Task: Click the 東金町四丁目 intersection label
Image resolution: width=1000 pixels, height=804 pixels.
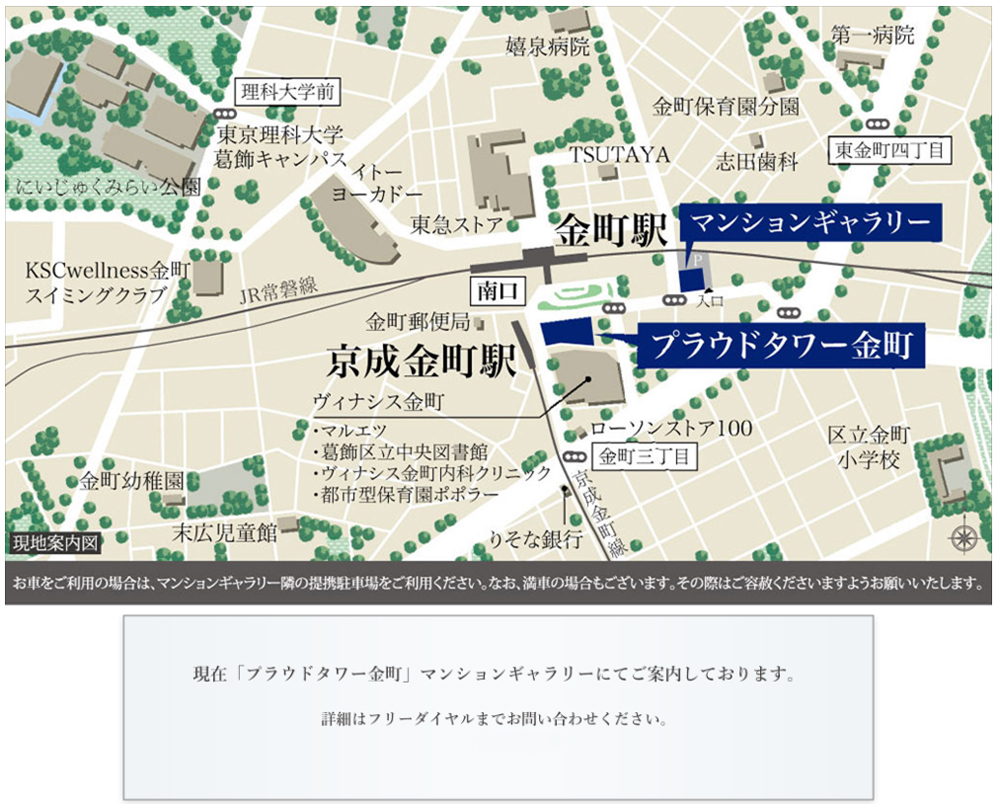Action: 891,151
